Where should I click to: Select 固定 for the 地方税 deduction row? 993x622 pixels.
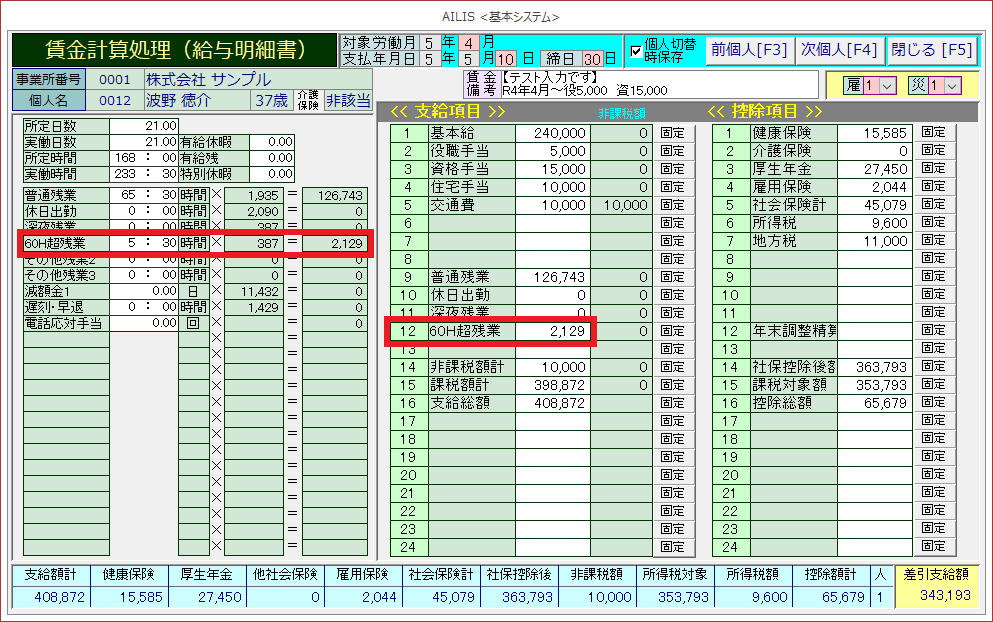click(933, 241)
